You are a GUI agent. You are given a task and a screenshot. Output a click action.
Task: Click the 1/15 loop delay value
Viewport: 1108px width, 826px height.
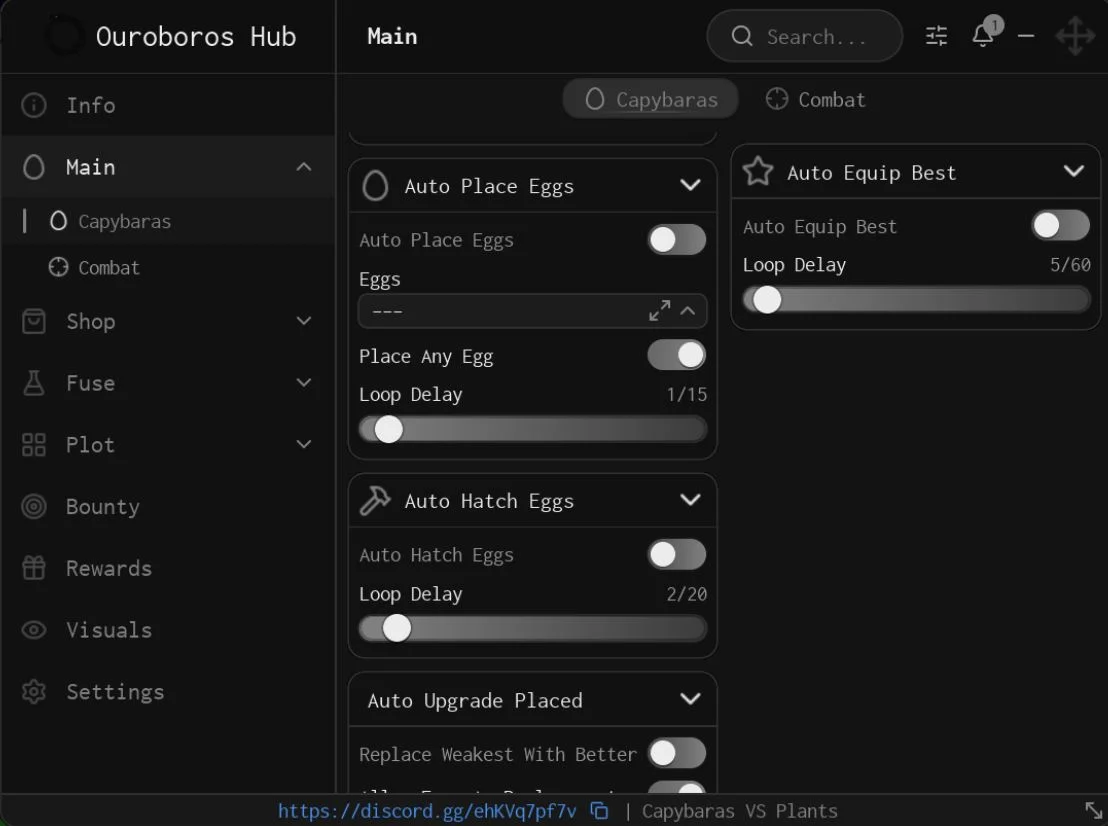click(x=686, y=394)
